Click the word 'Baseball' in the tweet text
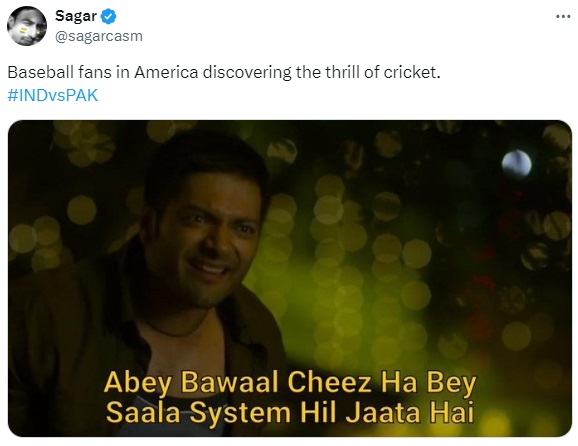The height and width of the screenshot is (446, 578). (41, 72)
